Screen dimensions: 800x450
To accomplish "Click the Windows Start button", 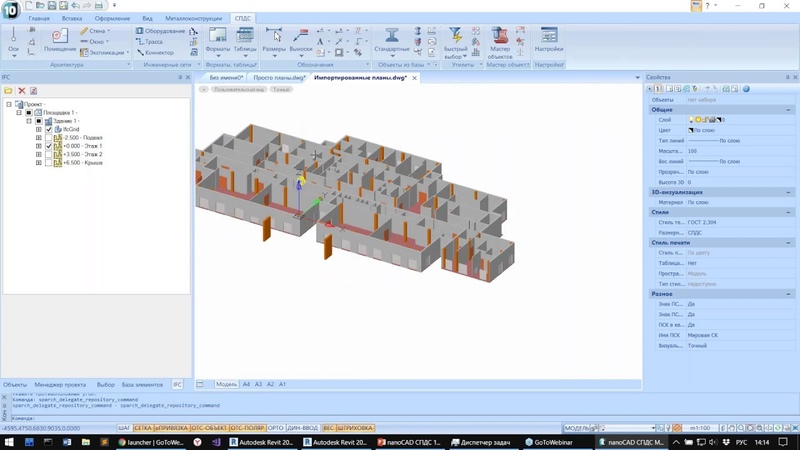I will (x=9, y=442).
